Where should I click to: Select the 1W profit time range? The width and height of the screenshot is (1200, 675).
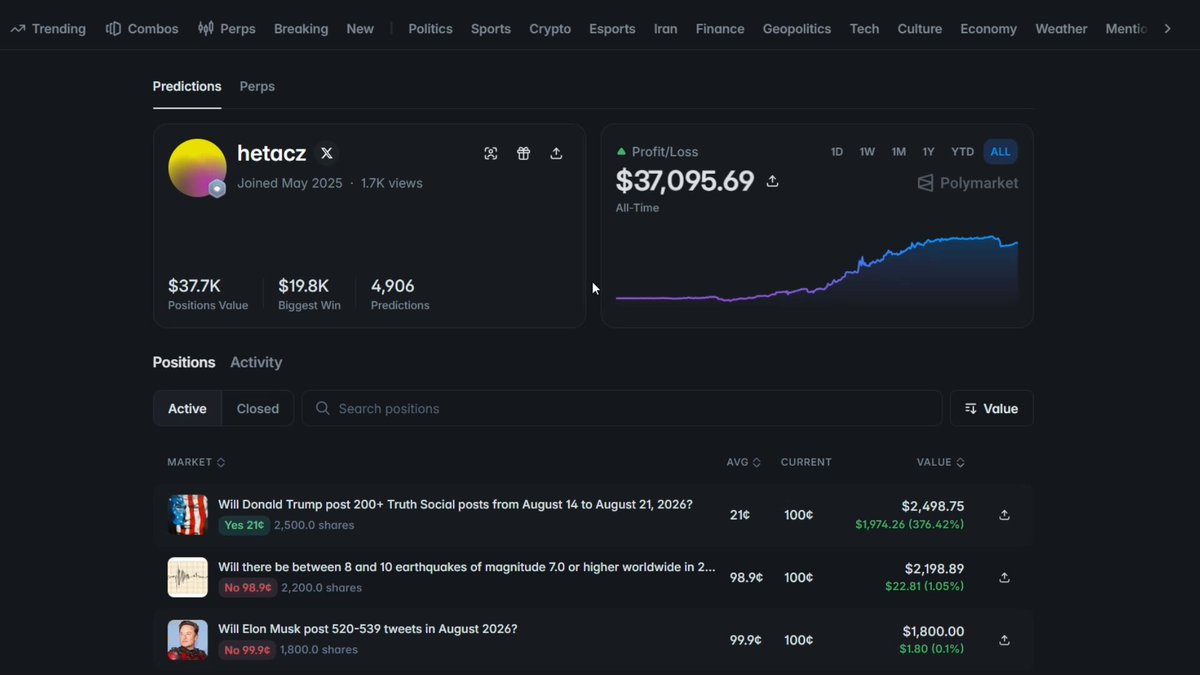[x=867, y=152]
